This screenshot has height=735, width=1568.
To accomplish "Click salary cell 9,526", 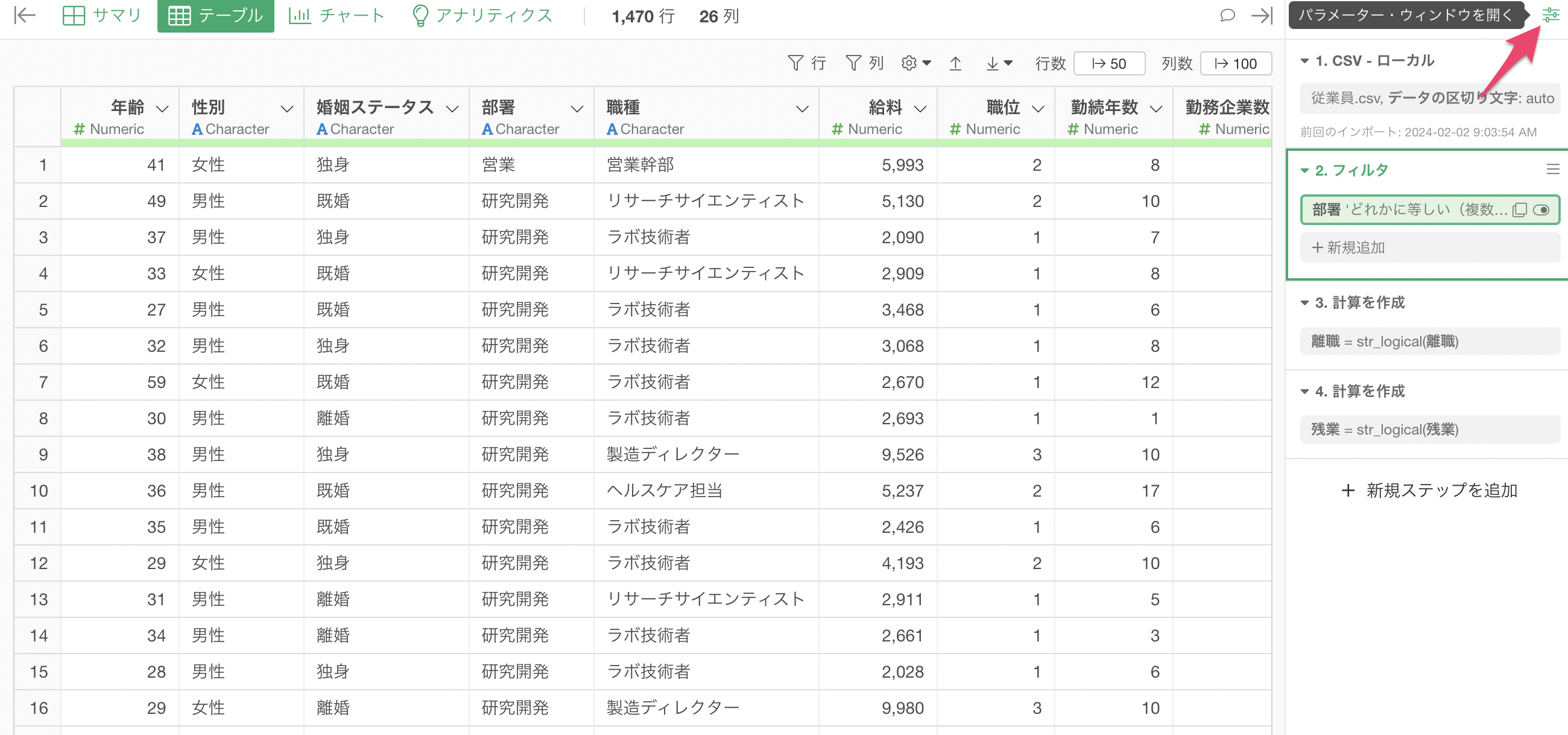I will pyautogui.click(x=877, y=454).
